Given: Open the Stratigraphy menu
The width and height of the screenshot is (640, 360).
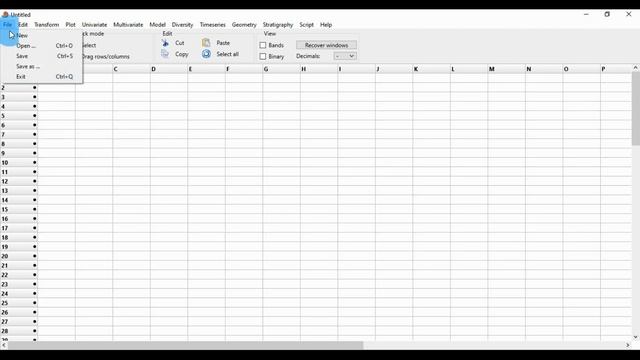Looking at the screenshot, I should point(278,24).
